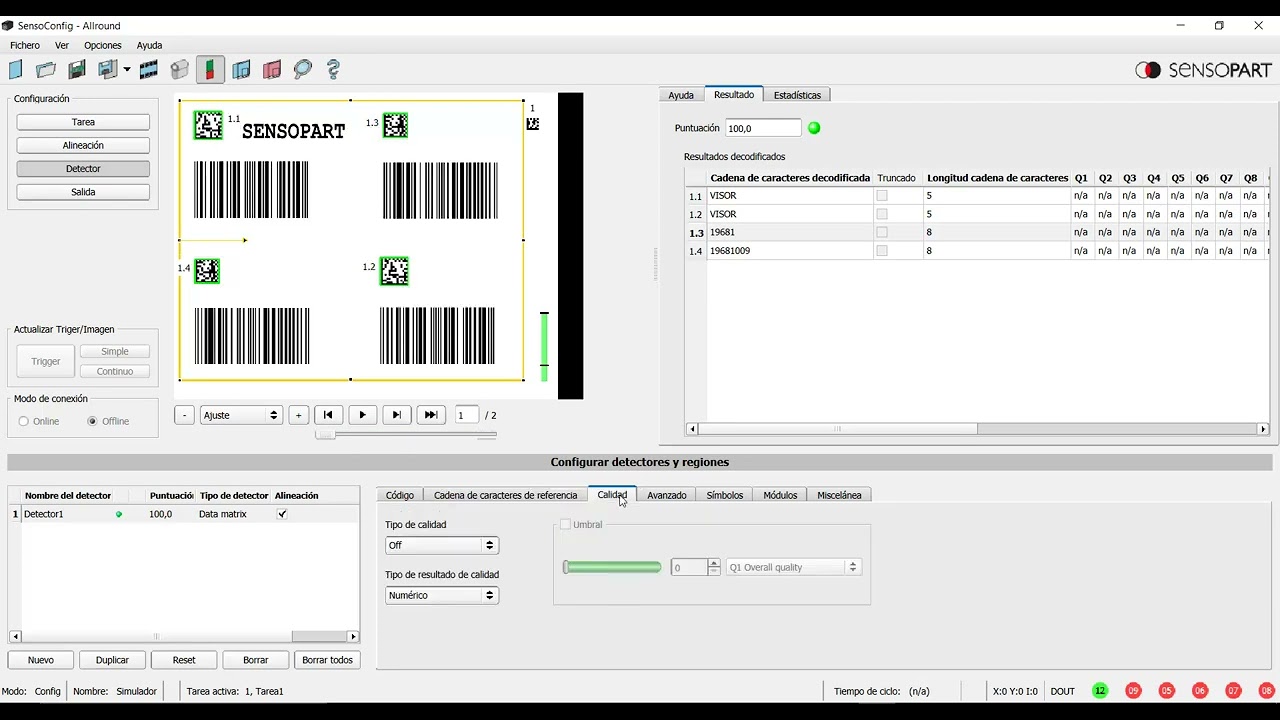The height and width of the screenshot is (720, 1280).
Task: Open the Fichero menu
Action: pos(25,45)
